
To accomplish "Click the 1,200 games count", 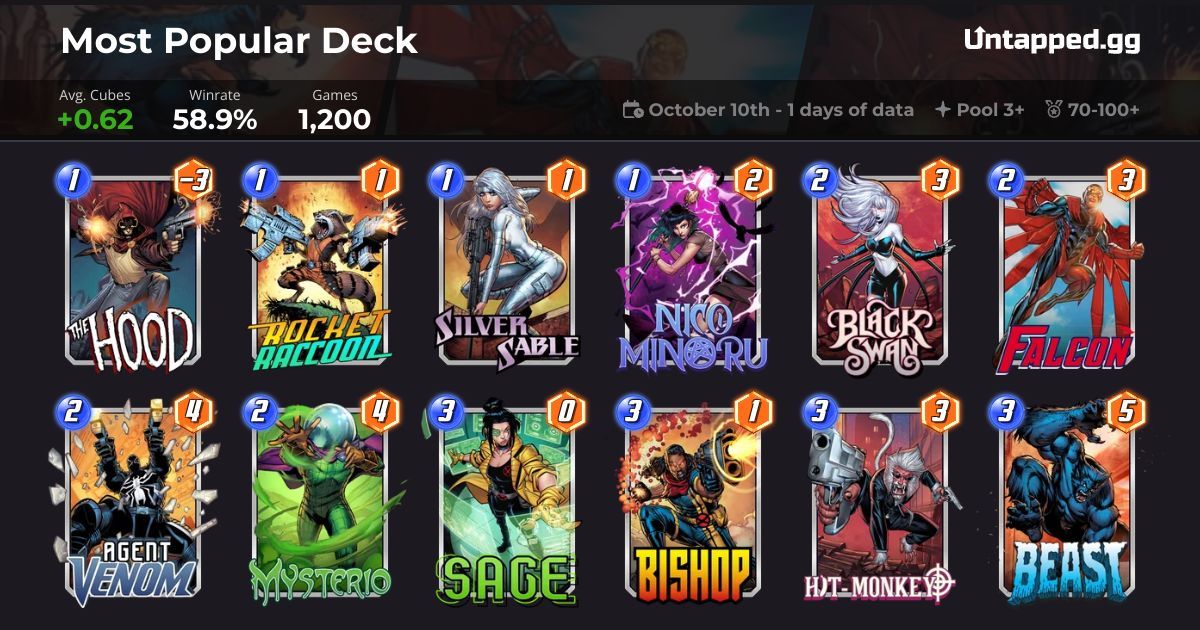I will (334, 120).
